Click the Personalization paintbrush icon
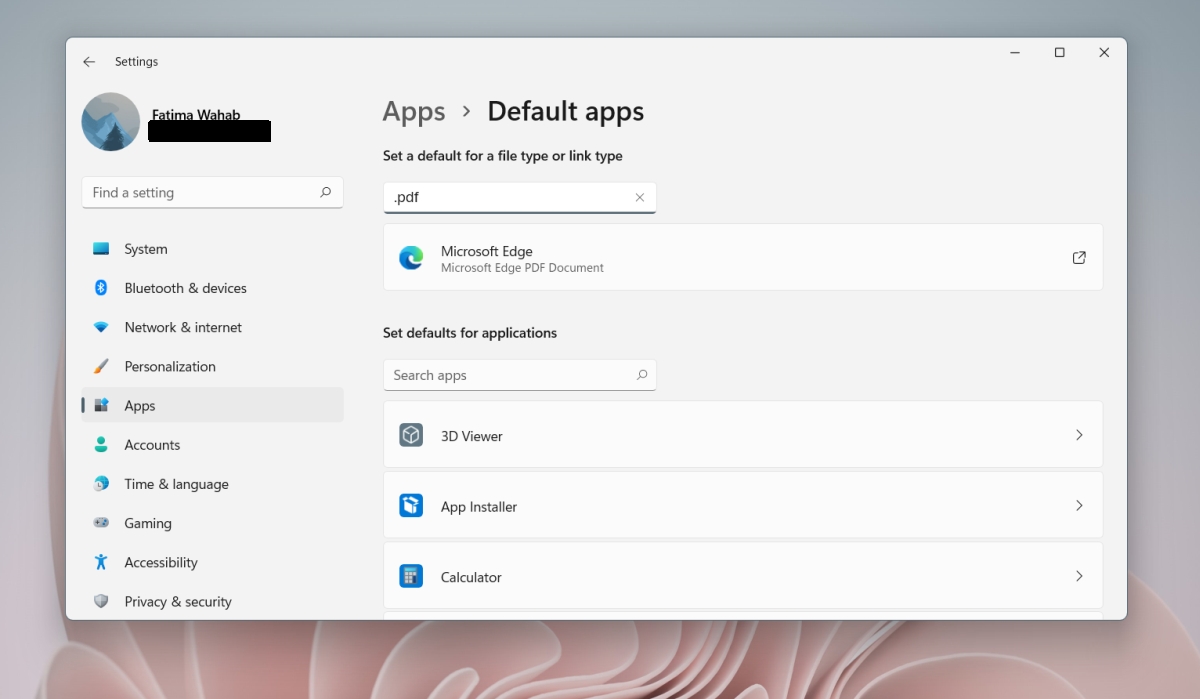Image resolution: width=1200 pixels, height=699 pixels. tap(101, 366)
